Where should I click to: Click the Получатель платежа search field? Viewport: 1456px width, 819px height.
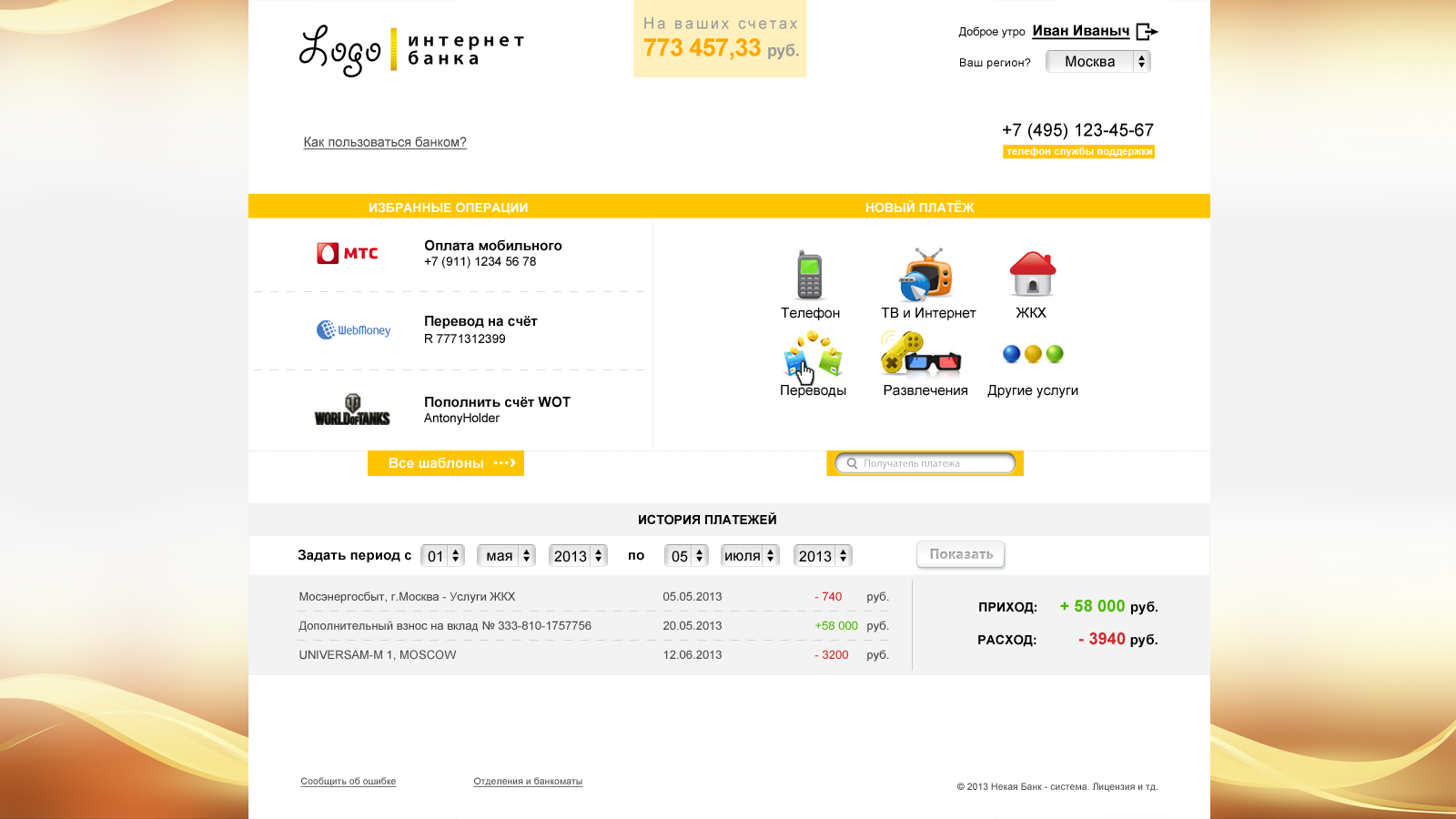point(925,463)
